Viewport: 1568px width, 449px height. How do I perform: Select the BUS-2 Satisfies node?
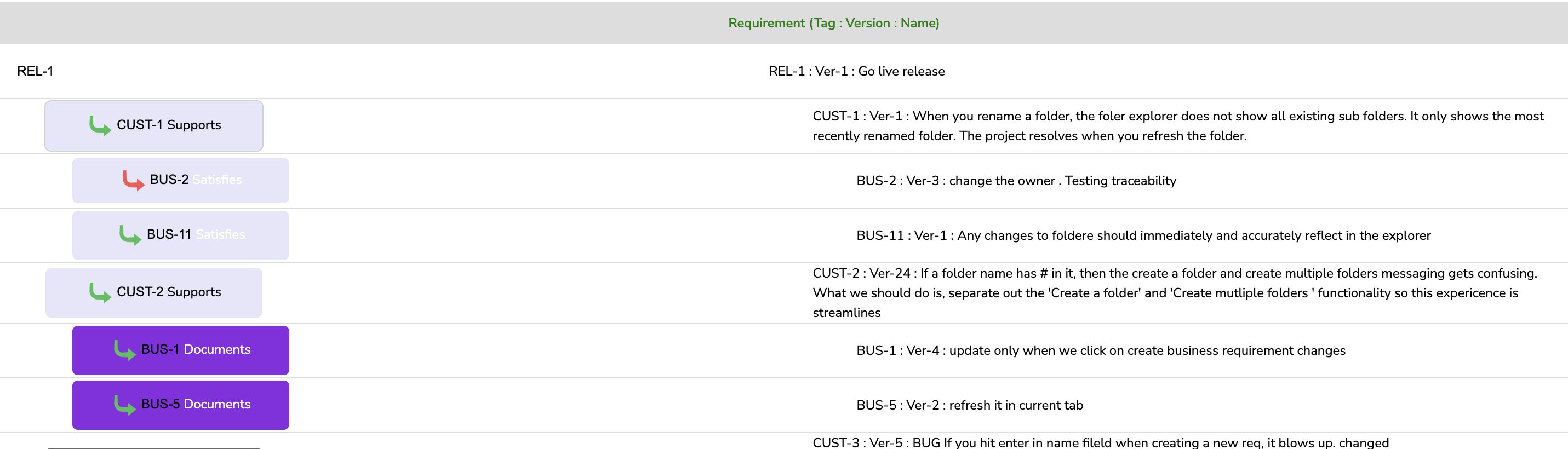(x=181, y=181)
